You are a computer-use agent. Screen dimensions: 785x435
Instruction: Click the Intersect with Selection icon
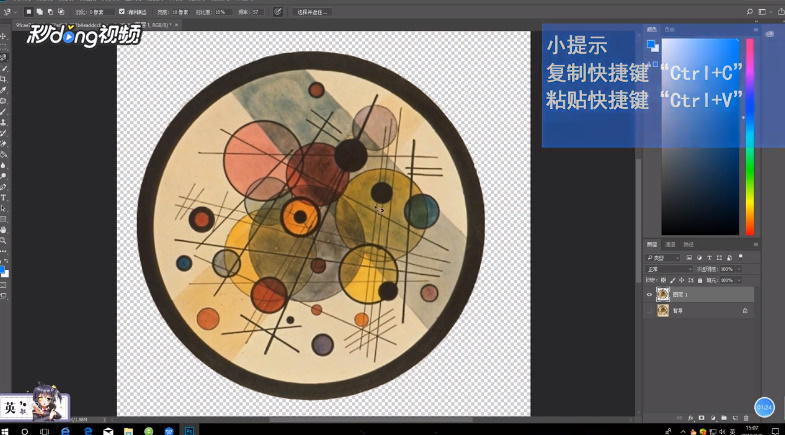(61, 12)
